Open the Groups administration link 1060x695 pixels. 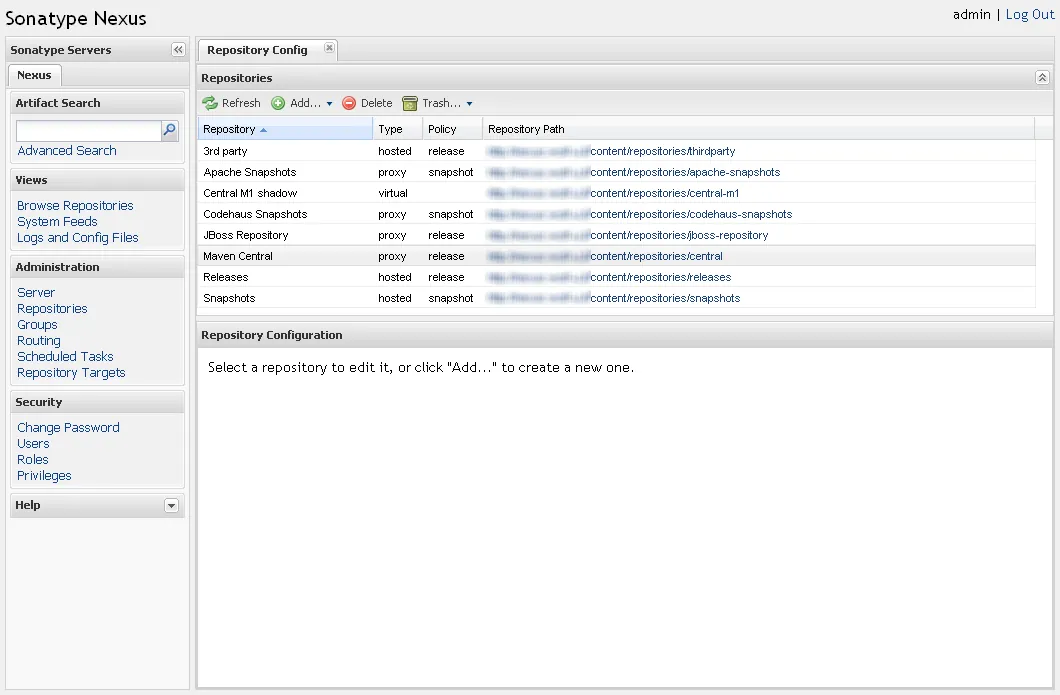click(x=37, y=325)
